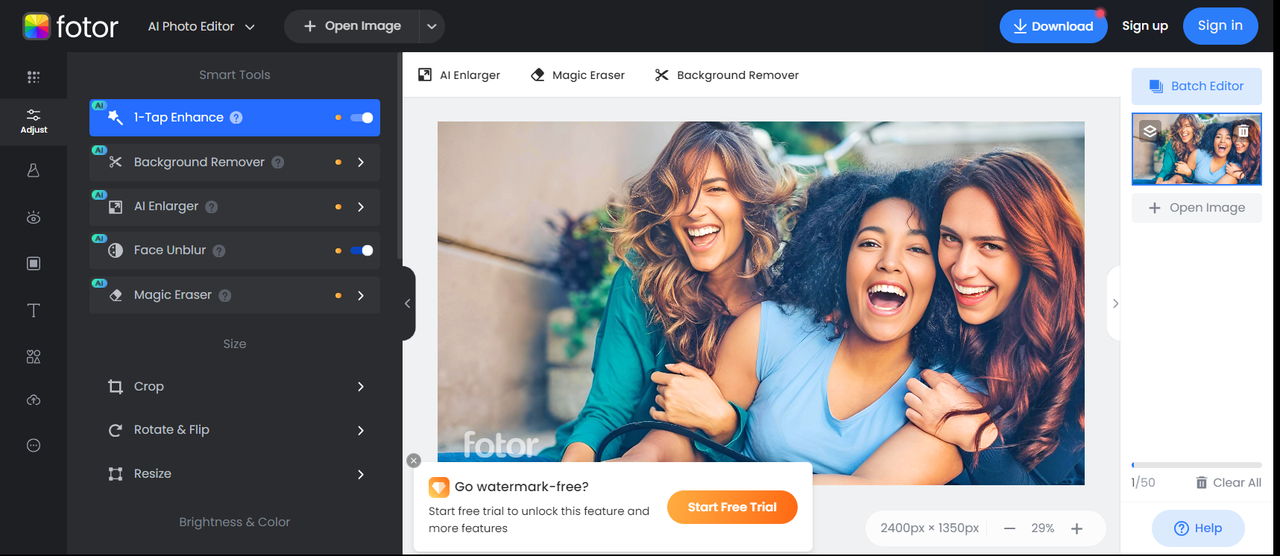1280x556 pixels.
Task: Click the 1-Tap Enhance help question mark
Action: [x=236, y=117]
